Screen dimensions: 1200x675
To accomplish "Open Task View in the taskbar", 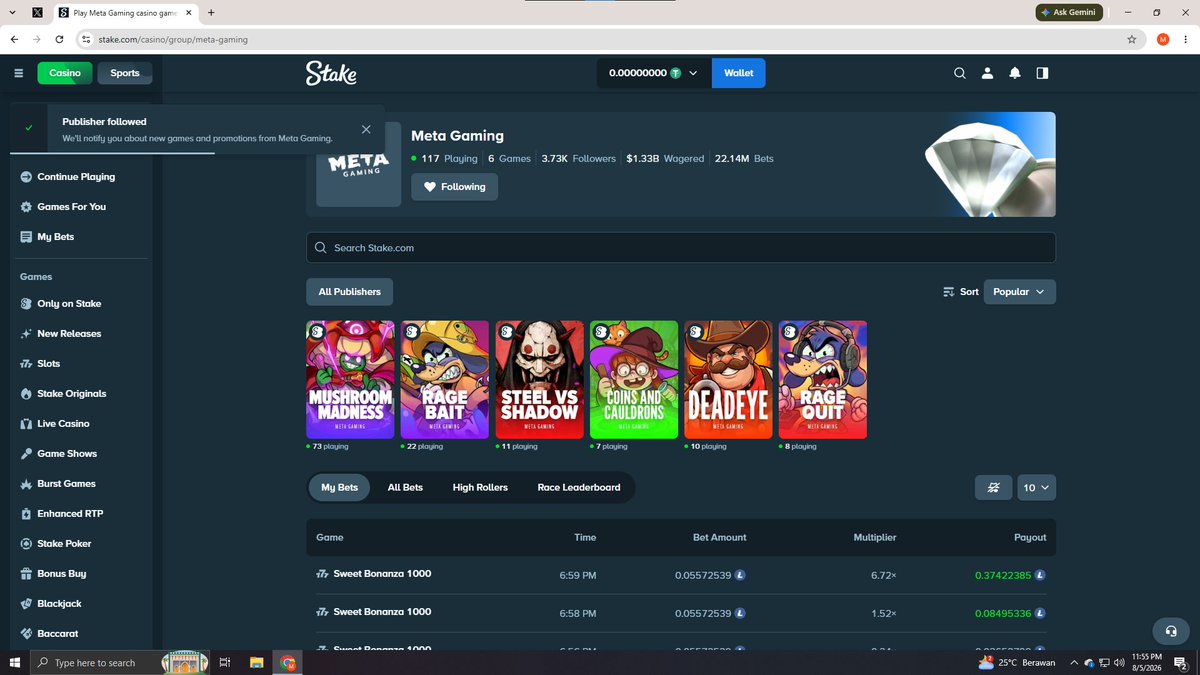I will [x=225, y=662].
